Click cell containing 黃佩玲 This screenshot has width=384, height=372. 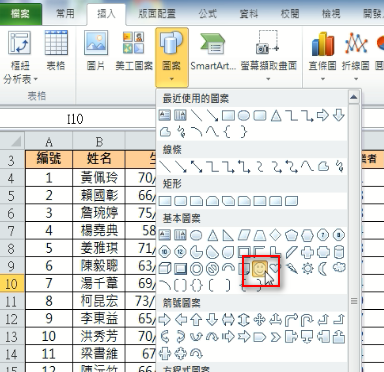(99, 178)
